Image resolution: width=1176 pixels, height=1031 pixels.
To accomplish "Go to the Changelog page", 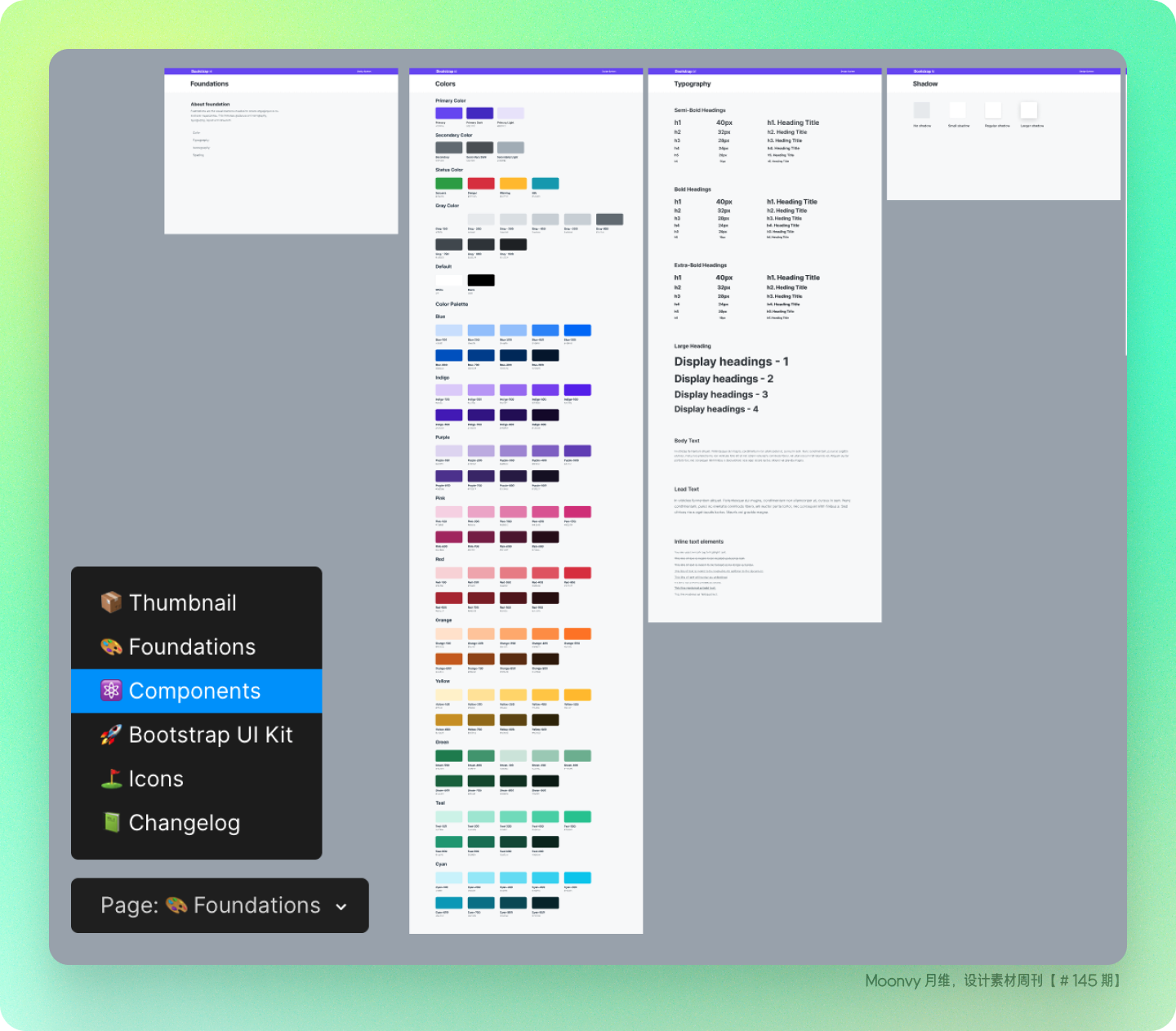I will pyautogui.click(x=197, y=823).
